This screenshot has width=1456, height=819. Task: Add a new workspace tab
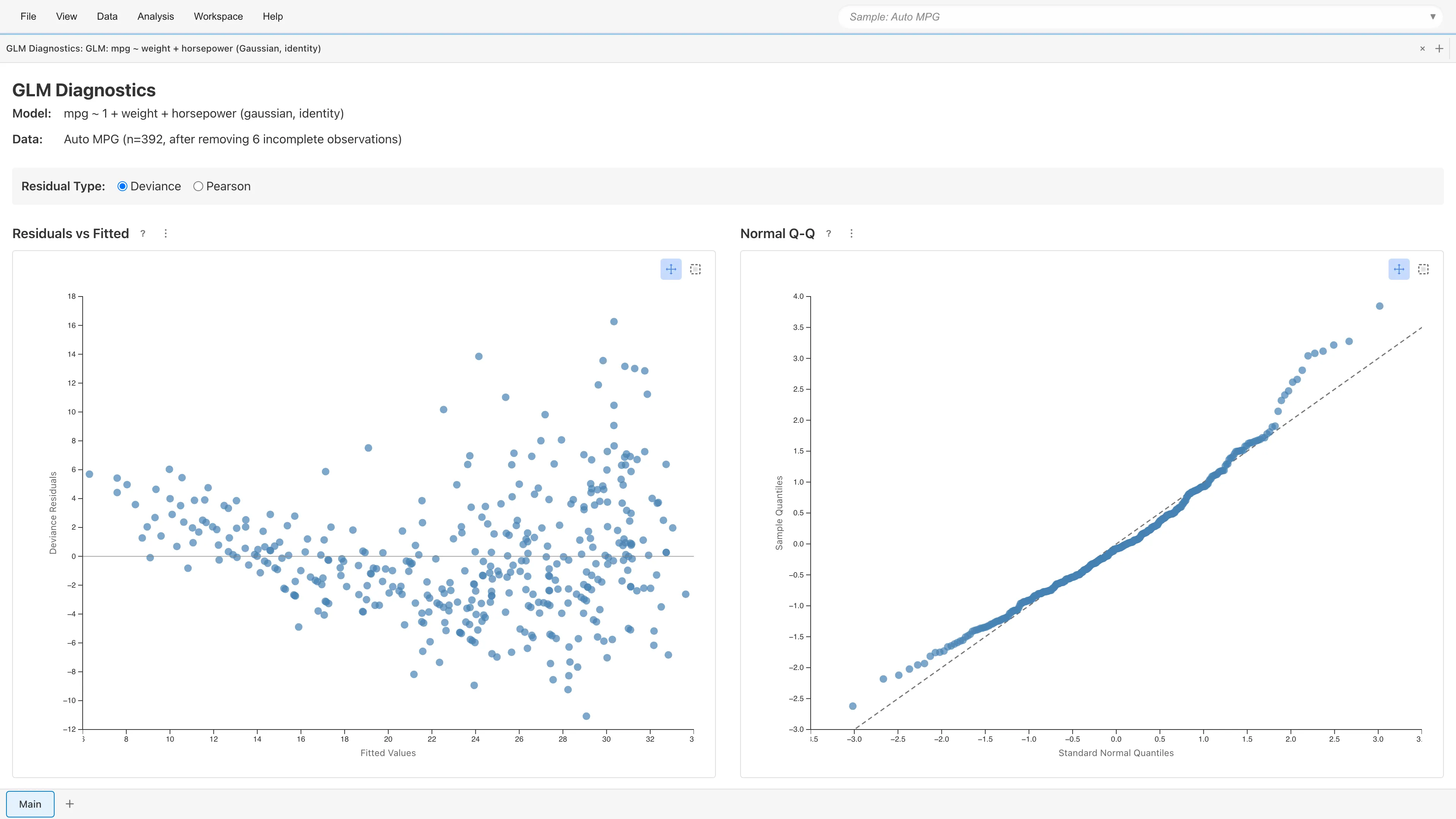tap(69, 804)
